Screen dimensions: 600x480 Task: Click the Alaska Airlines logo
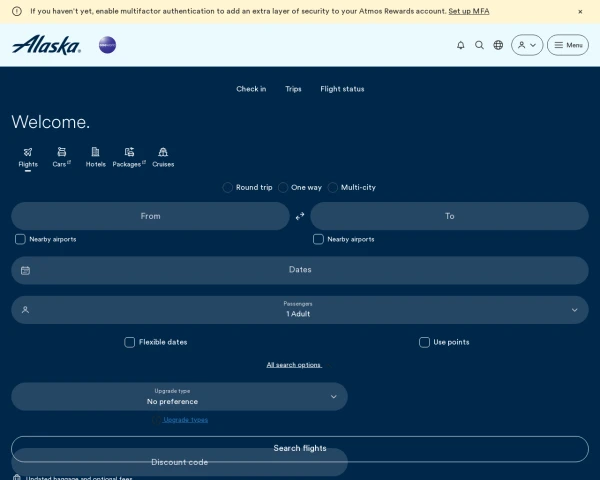[46, 45]
